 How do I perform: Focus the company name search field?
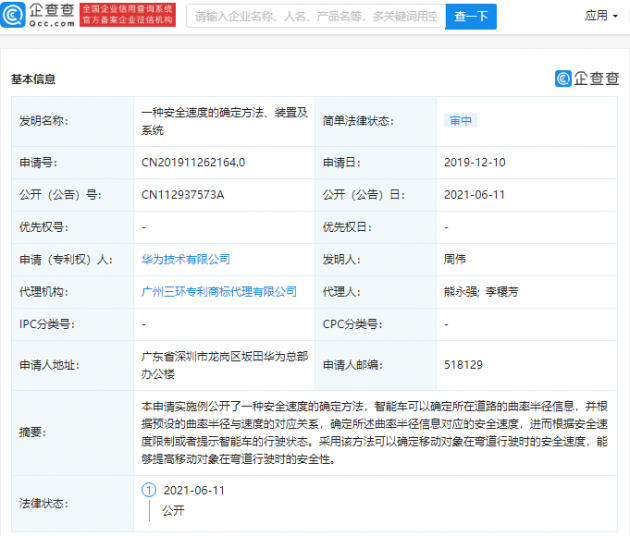316,16
